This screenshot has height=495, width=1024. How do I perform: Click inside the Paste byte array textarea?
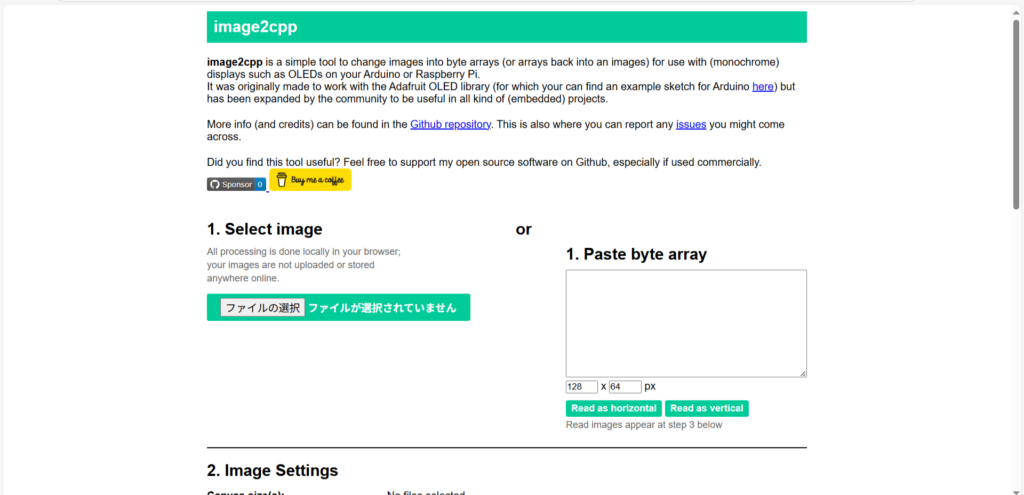(686, 323)
